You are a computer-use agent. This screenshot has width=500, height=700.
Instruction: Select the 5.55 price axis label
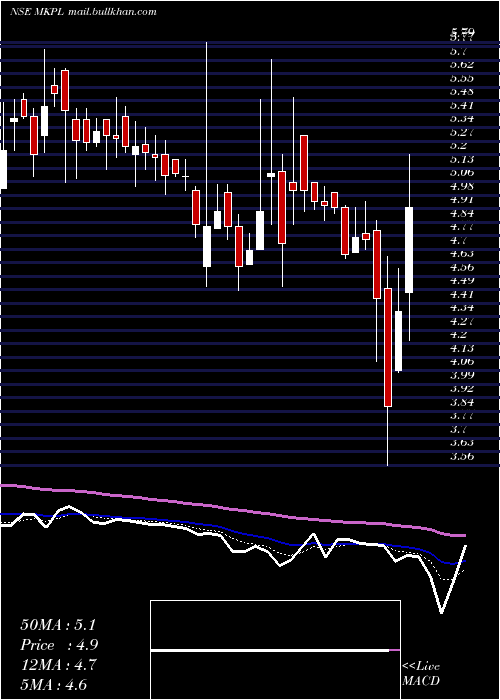coord(462,78)
